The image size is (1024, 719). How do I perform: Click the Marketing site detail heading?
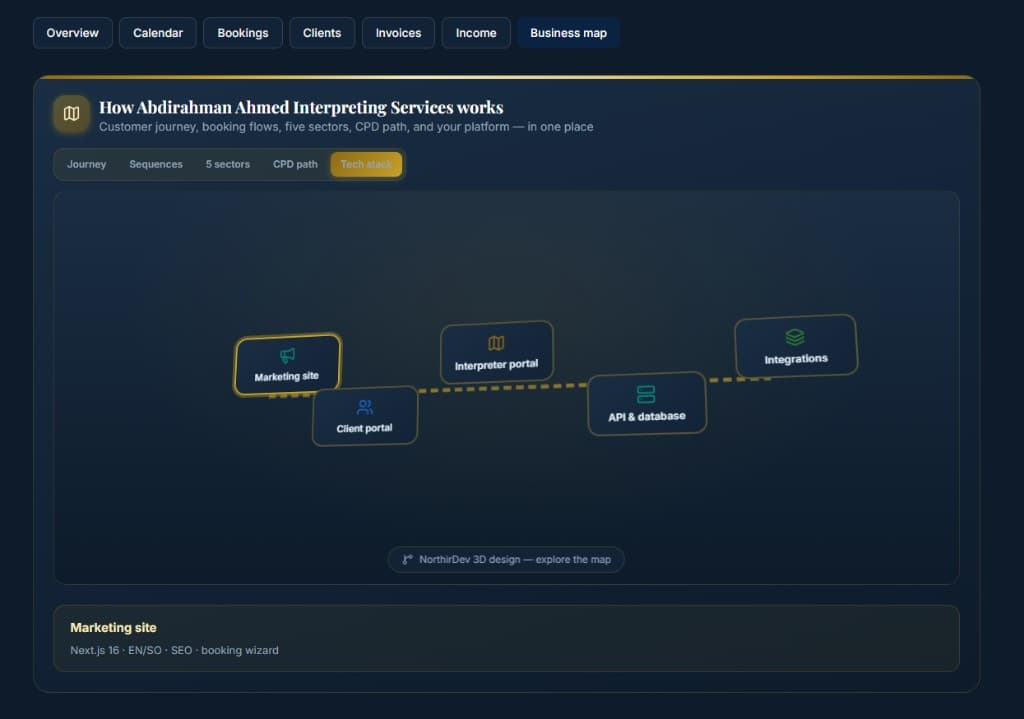pyautogui.click(x=114, y=628)
